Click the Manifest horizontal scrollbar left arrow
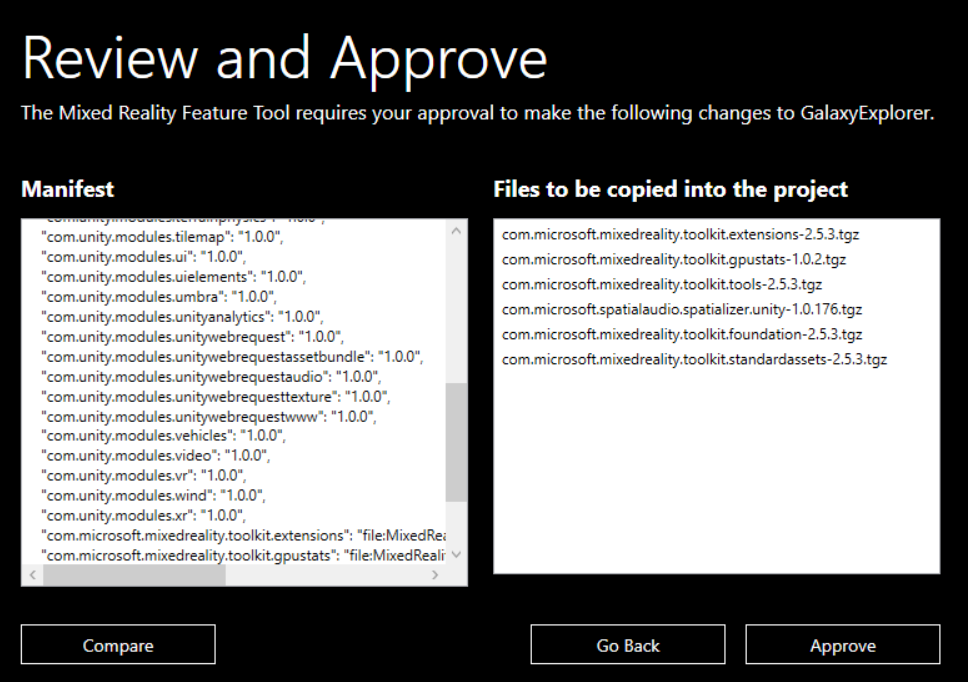Screen dimensions: 974x682 click(32, 575)
